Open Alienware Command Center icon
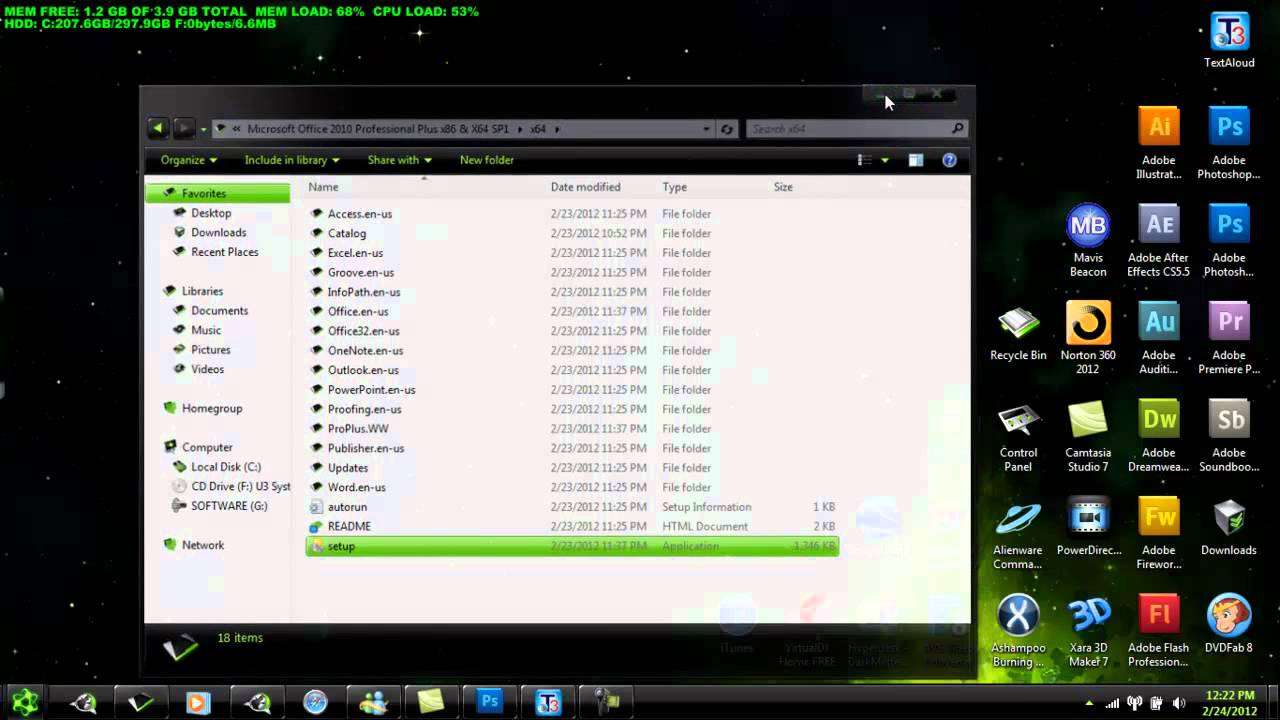 pyautogui.click(x=1018, y=534)
